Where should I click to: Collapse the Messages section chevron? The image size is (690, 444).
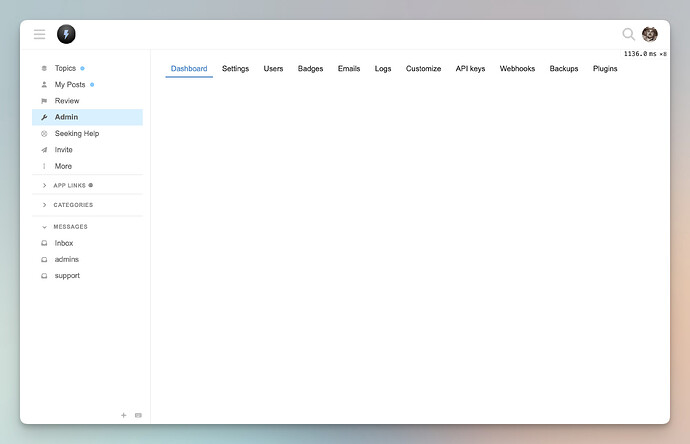click(x=44, y=227)
